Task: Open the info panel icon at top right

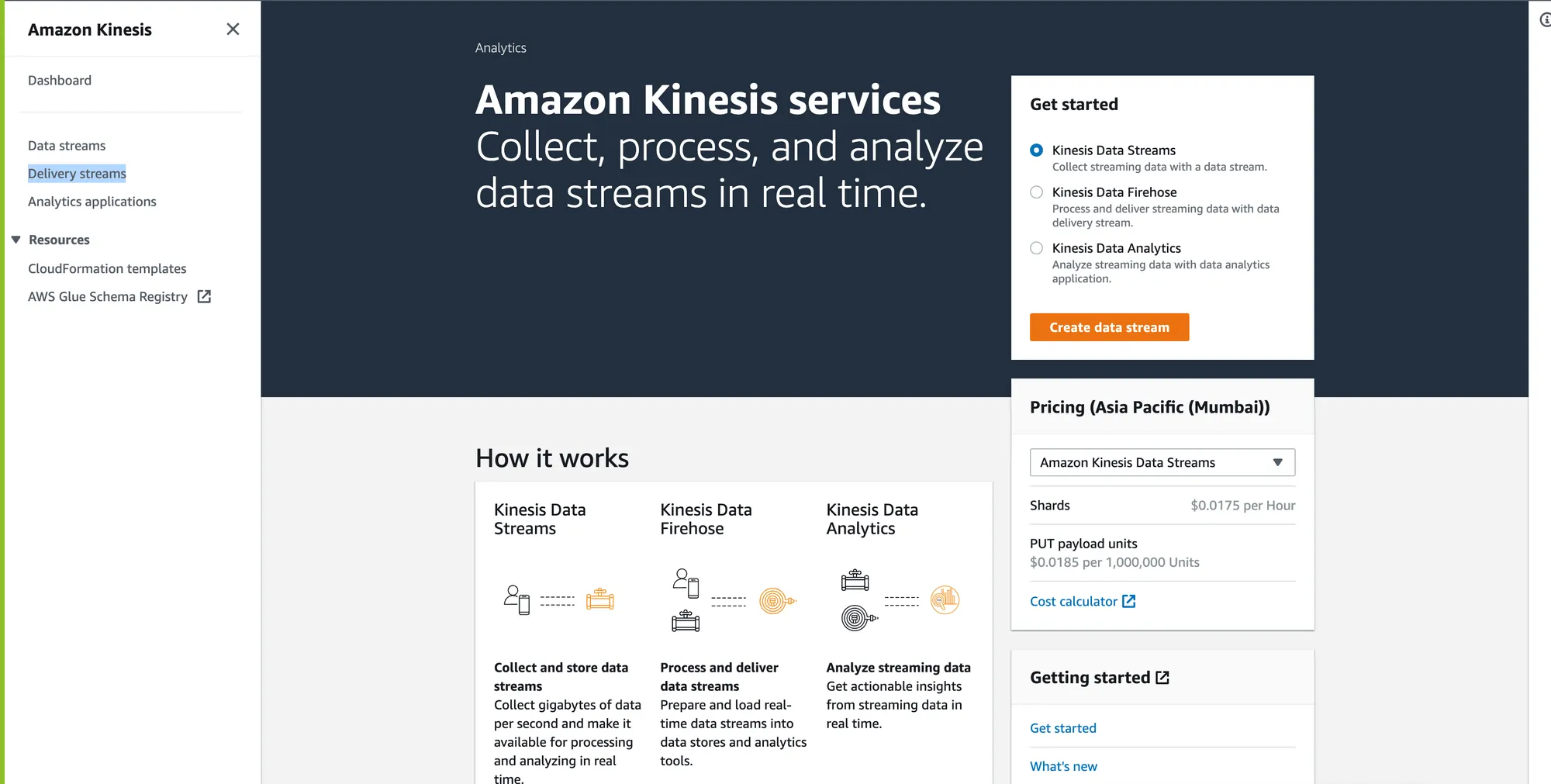Action: coord(1545,20)
